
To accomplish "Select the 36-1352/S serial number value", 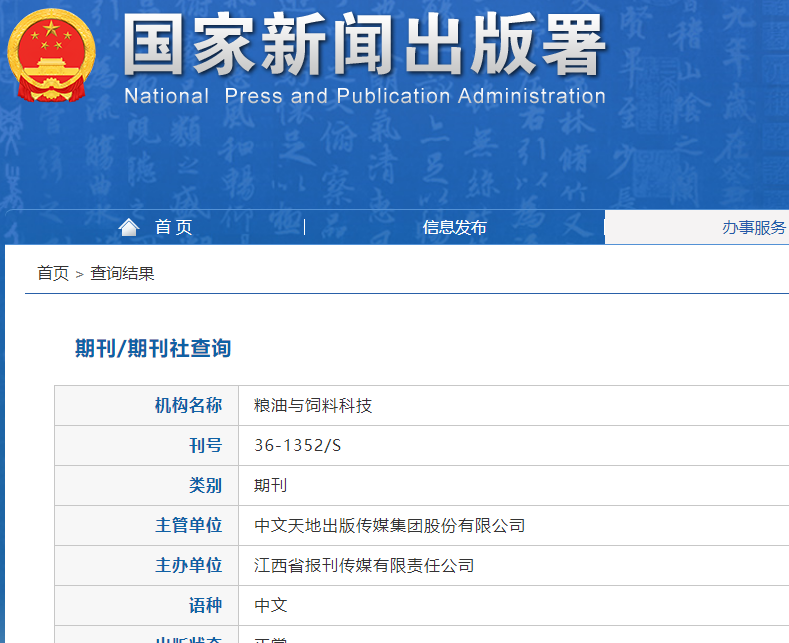I will click(297, 445).
